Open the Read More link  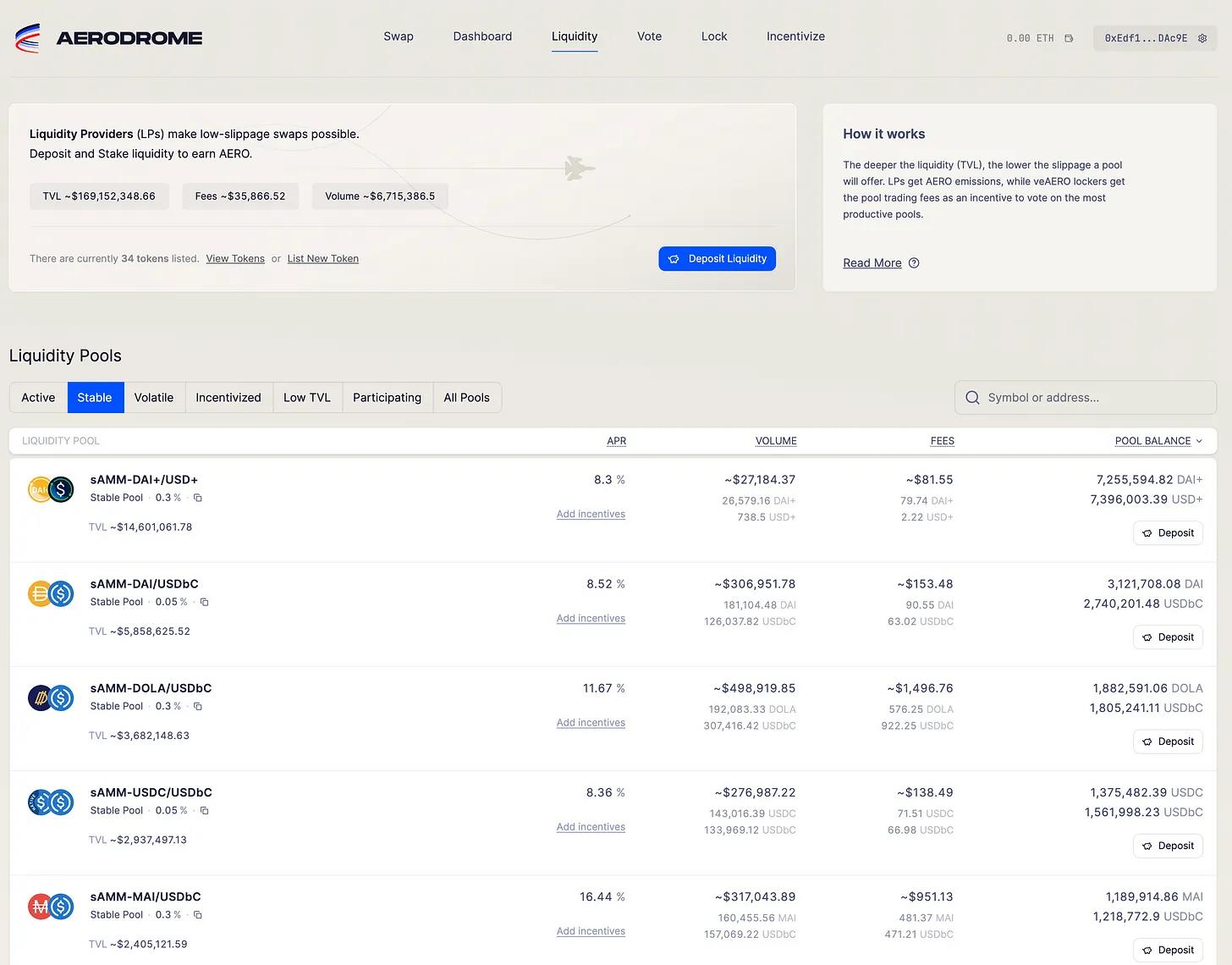coord(872,263)
